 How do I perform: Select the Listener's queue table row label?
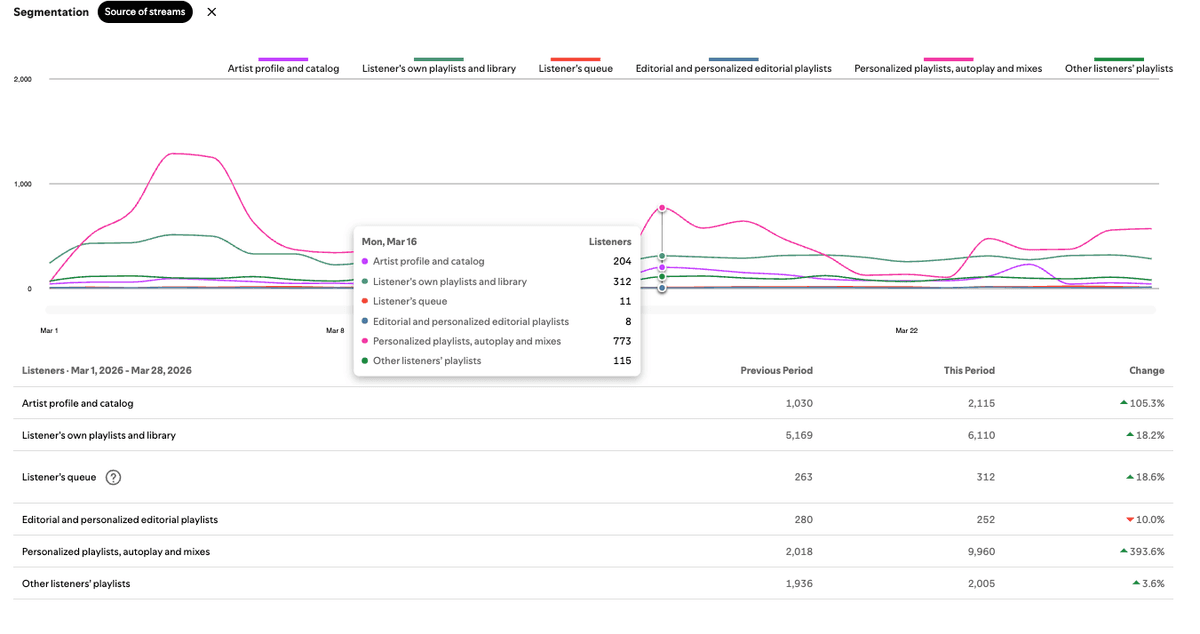coord(59,477)
